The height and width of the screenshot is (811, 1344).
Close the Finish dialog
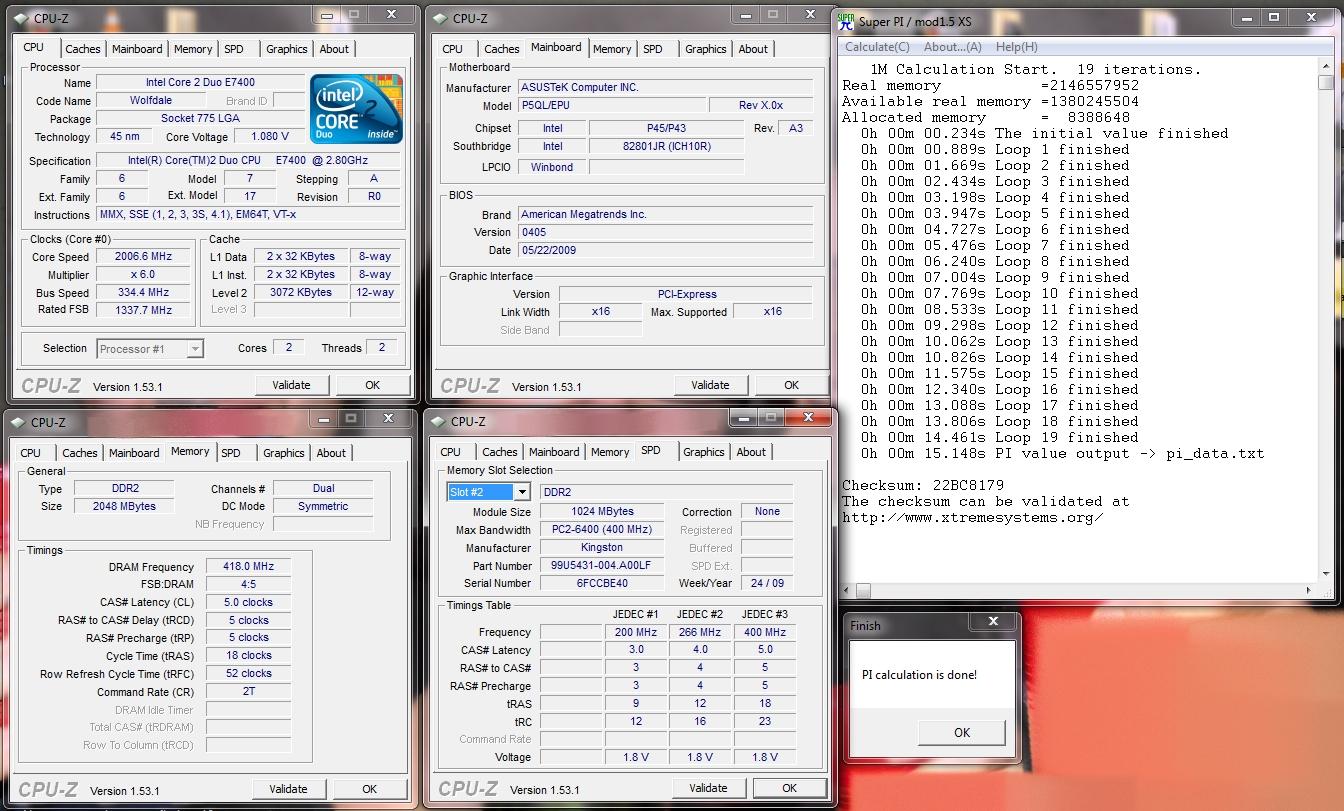tap(993, 621)
